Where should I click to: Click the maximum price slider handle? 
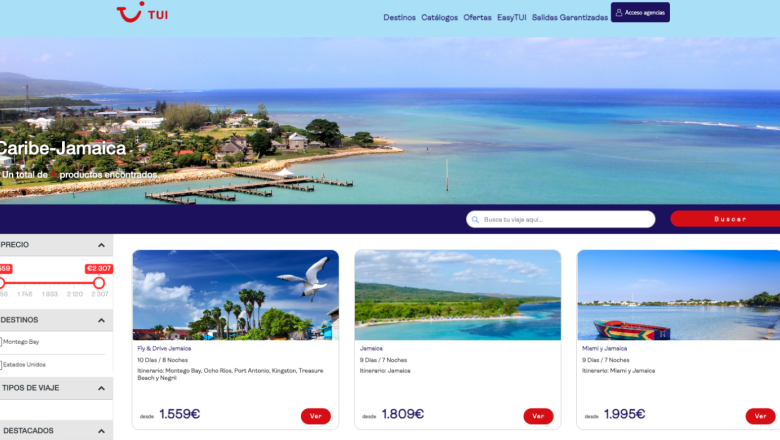coord(99,283)
